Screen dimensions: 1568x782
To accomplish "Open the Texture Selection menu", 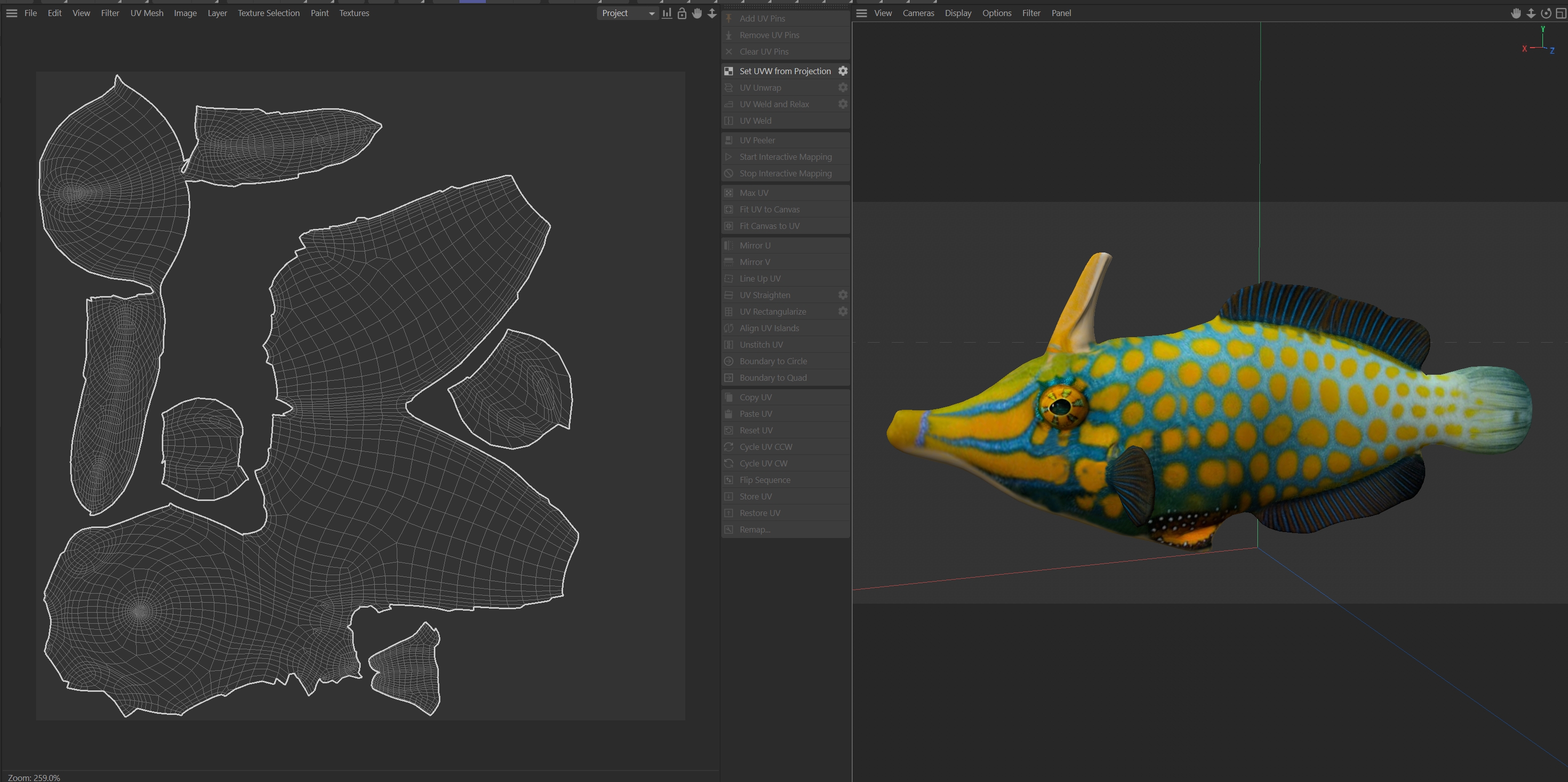I will point(269,13).
